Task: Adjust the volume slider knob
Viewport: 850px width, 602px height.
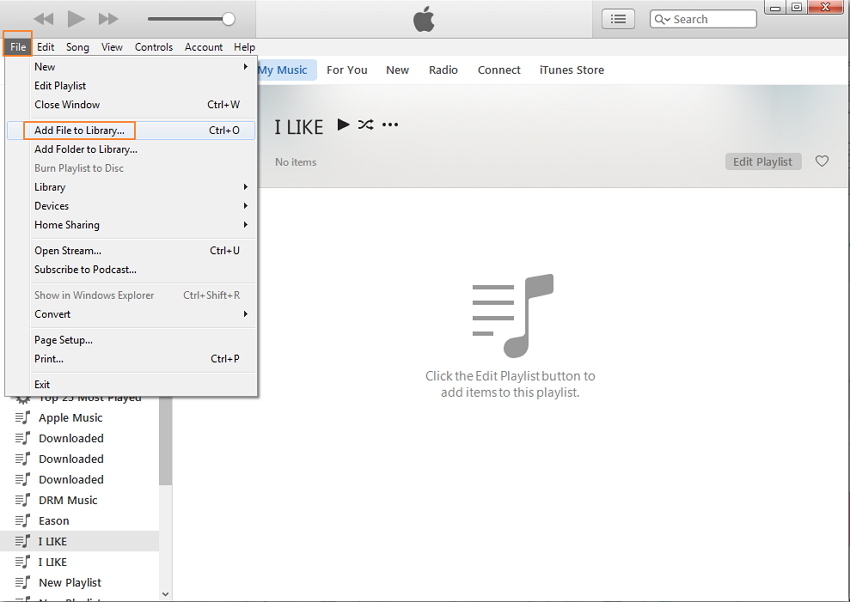Action: [x=228, y=19]
